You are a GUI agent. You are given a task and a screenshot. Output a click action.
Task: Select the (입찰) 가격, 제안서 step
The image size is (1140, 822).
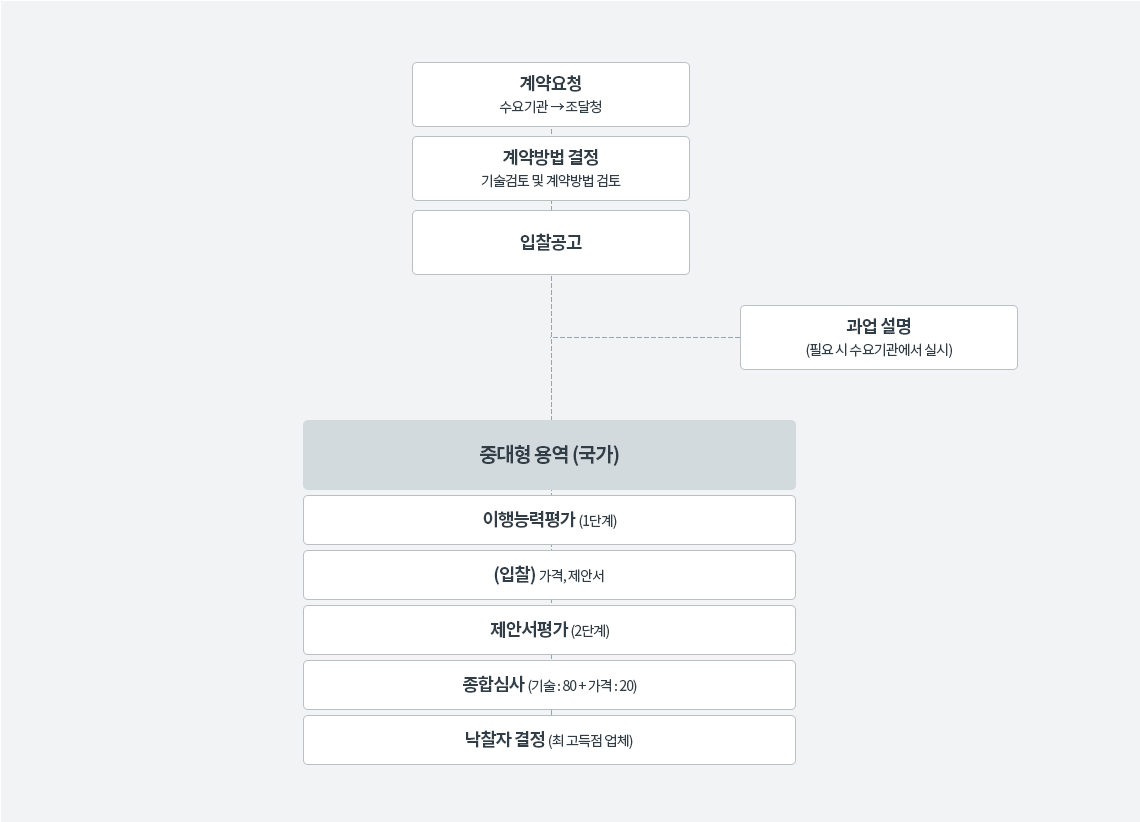[549, 575]
